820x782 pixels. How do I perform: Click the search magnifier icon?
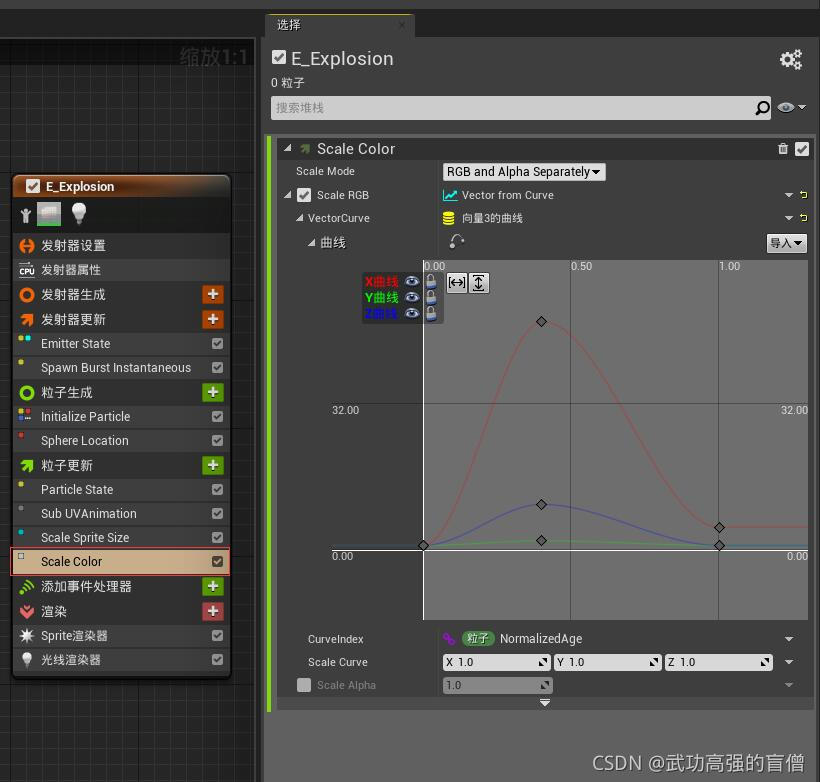point(762,108)
